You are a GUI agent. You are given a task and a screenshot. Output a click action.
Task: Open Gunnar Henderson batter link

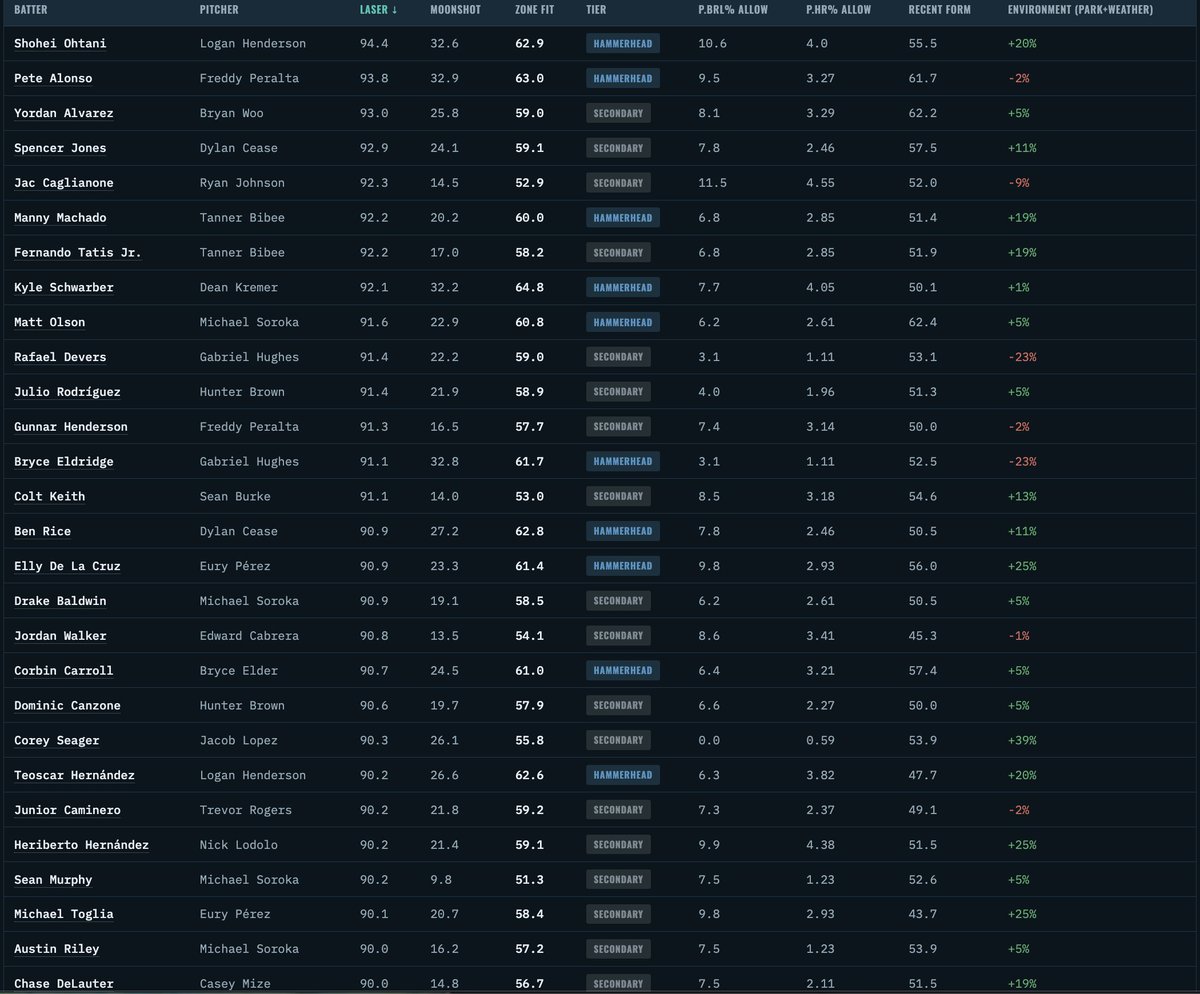71,427
